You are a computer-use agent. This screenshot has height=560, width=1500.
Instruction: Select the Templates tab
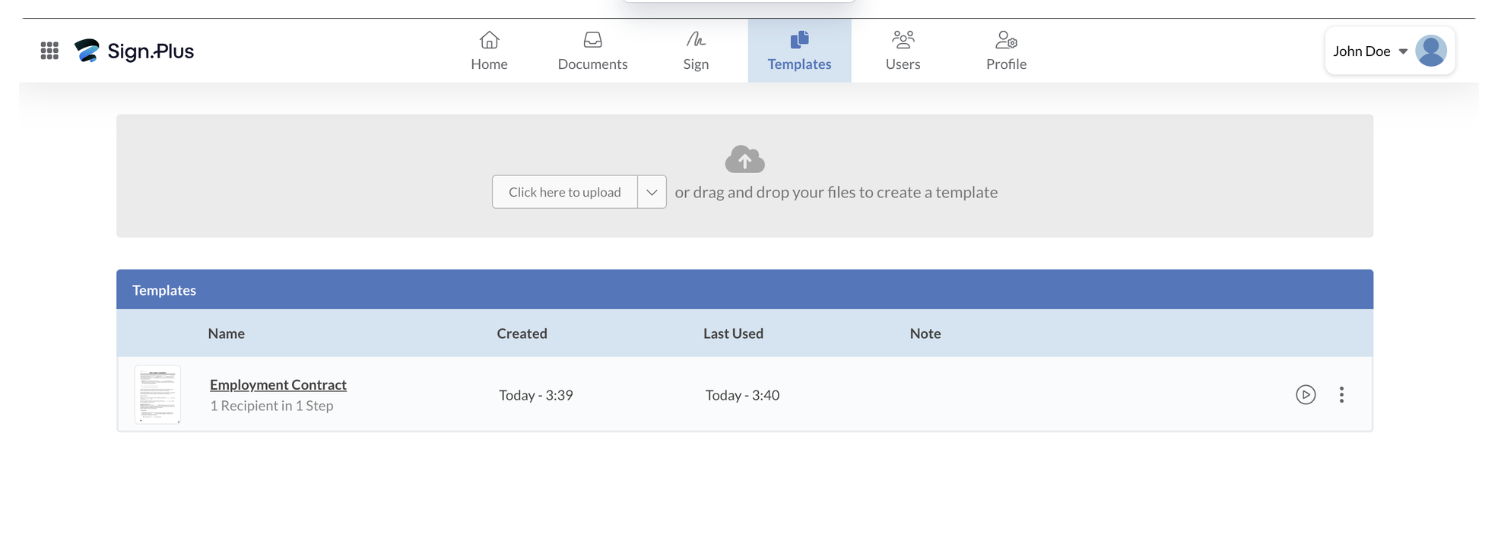799,51
